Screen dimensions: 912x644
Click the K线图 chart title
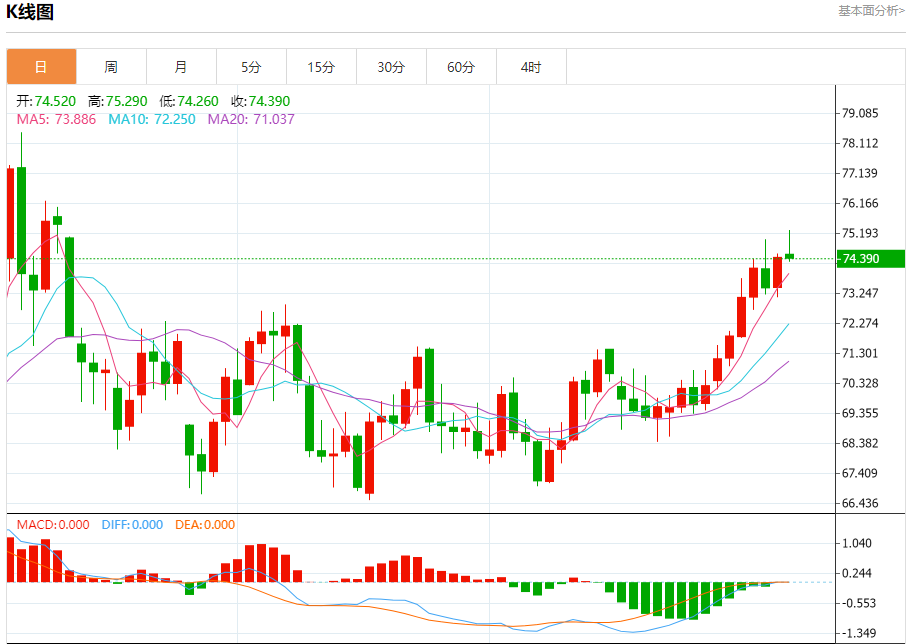click(x=30, y=12)
